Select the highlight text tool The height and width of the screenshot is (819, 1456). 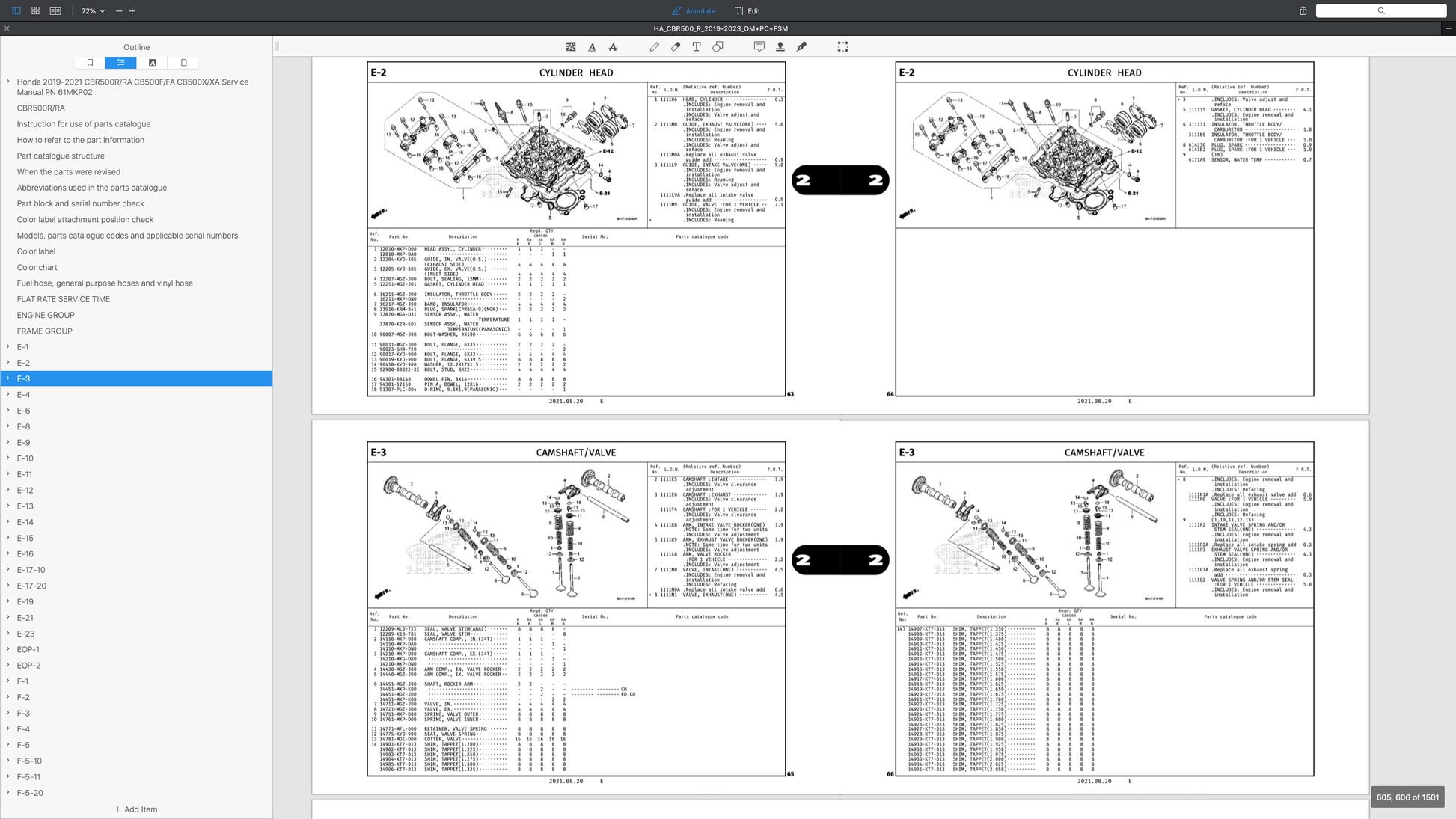(x=571, y=46)
